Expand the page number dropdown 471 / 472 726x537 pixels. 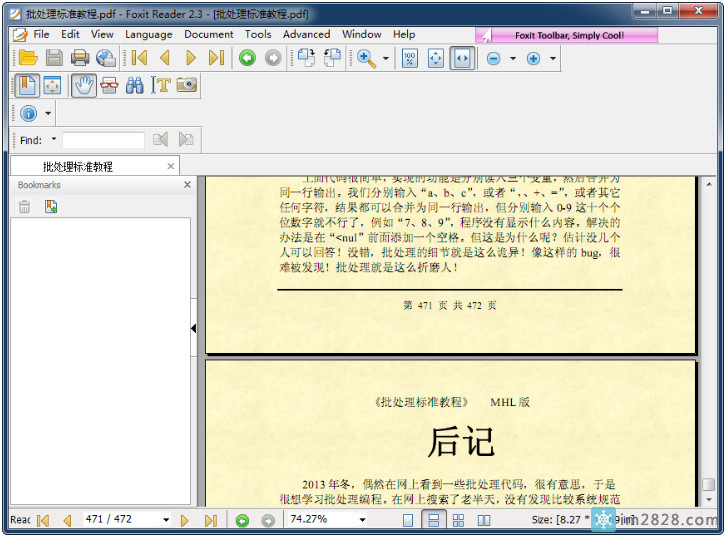pyautogui.click(x=164, y=520)
